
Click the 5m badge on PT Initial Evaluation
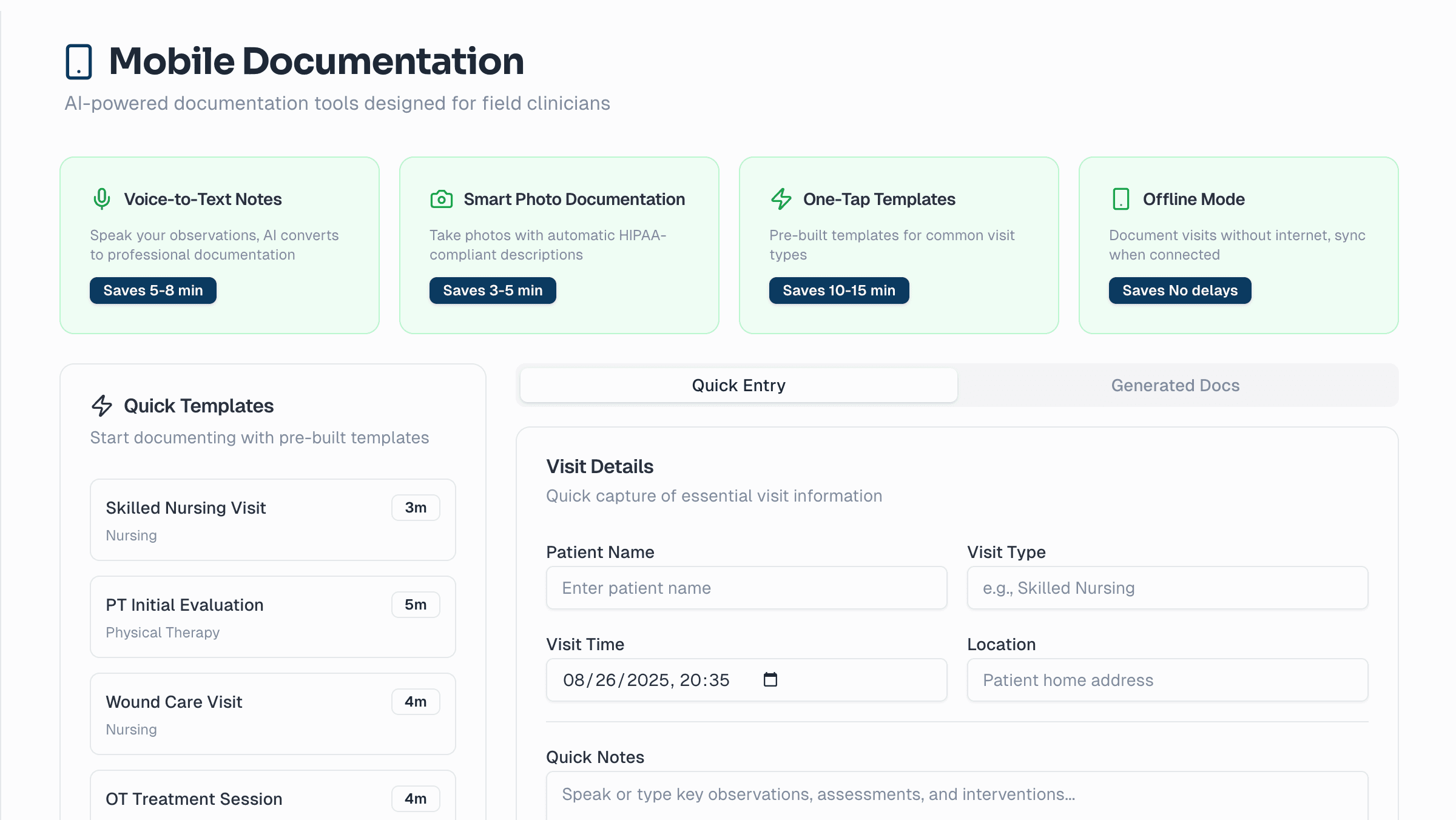[x=415, y=604]
